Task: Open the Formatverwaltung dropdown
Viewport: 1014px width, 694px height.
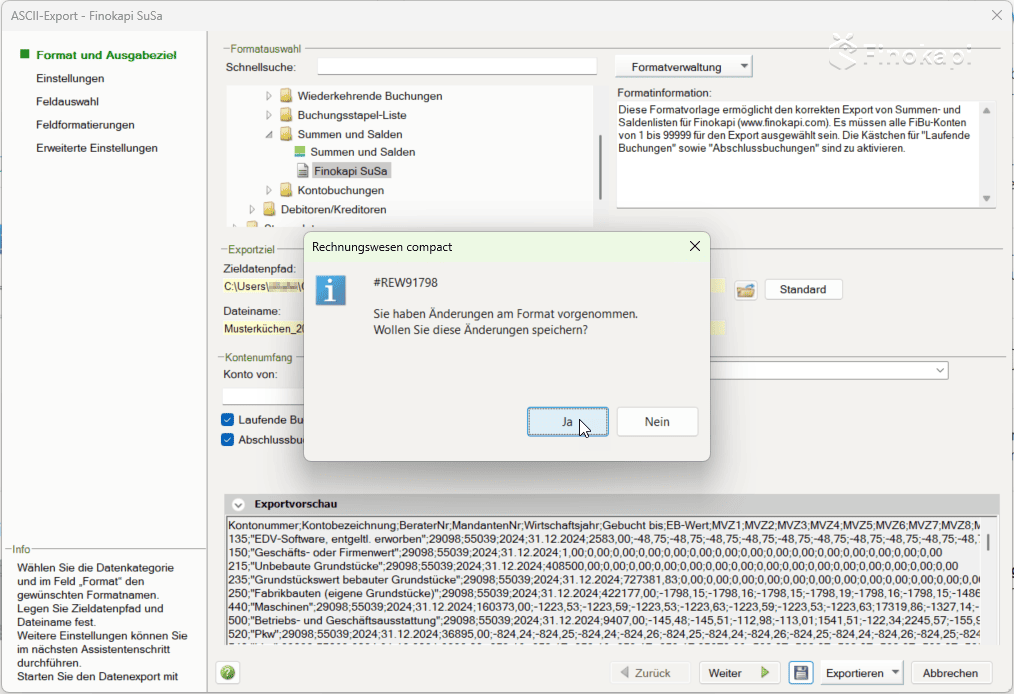Action: pos(684,67)
